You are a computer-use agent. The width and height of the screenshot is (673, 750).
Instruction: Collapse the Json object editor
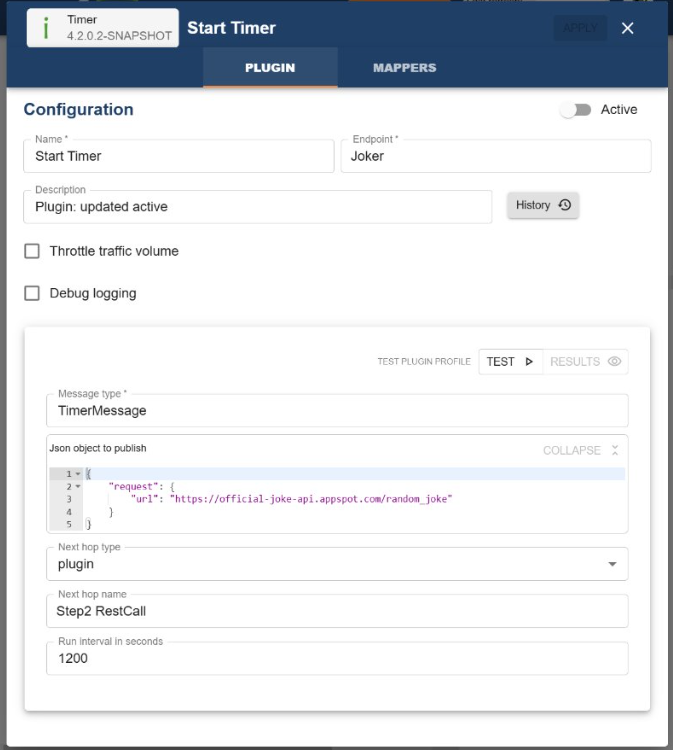[x=581, y=450]
